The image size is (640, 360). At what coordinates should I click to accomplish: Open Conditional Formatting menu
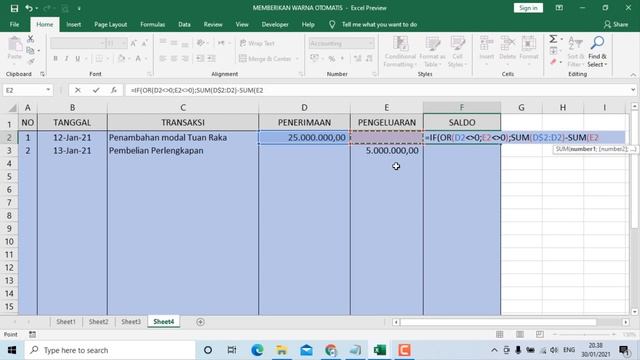pyautogui.click(x=400, y=52)
